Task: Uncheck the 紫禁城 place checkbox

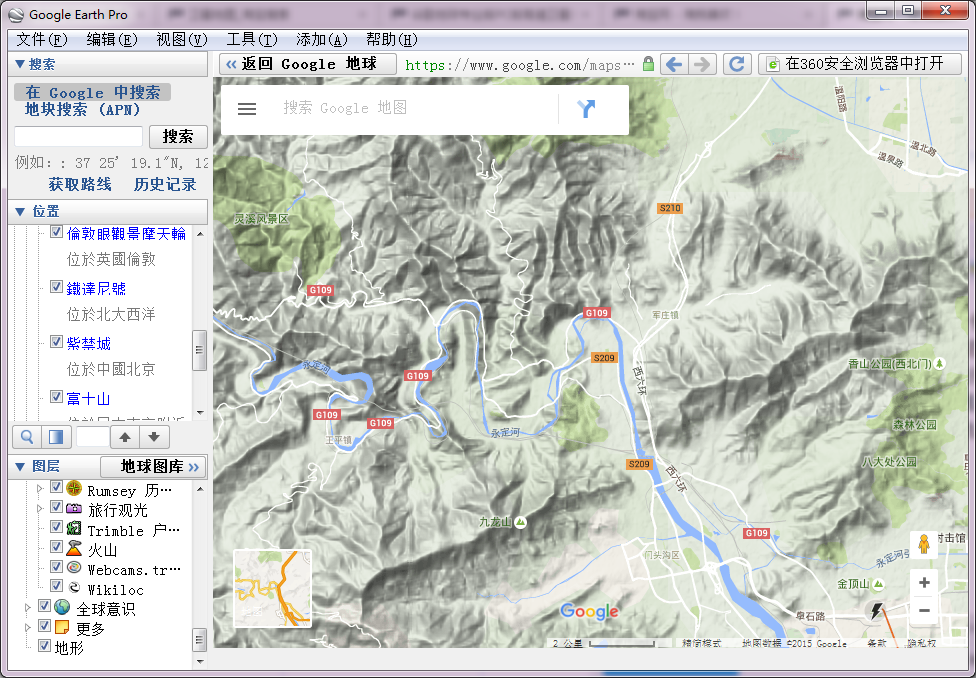Action: pyautogui.click(x=56, y=342)
